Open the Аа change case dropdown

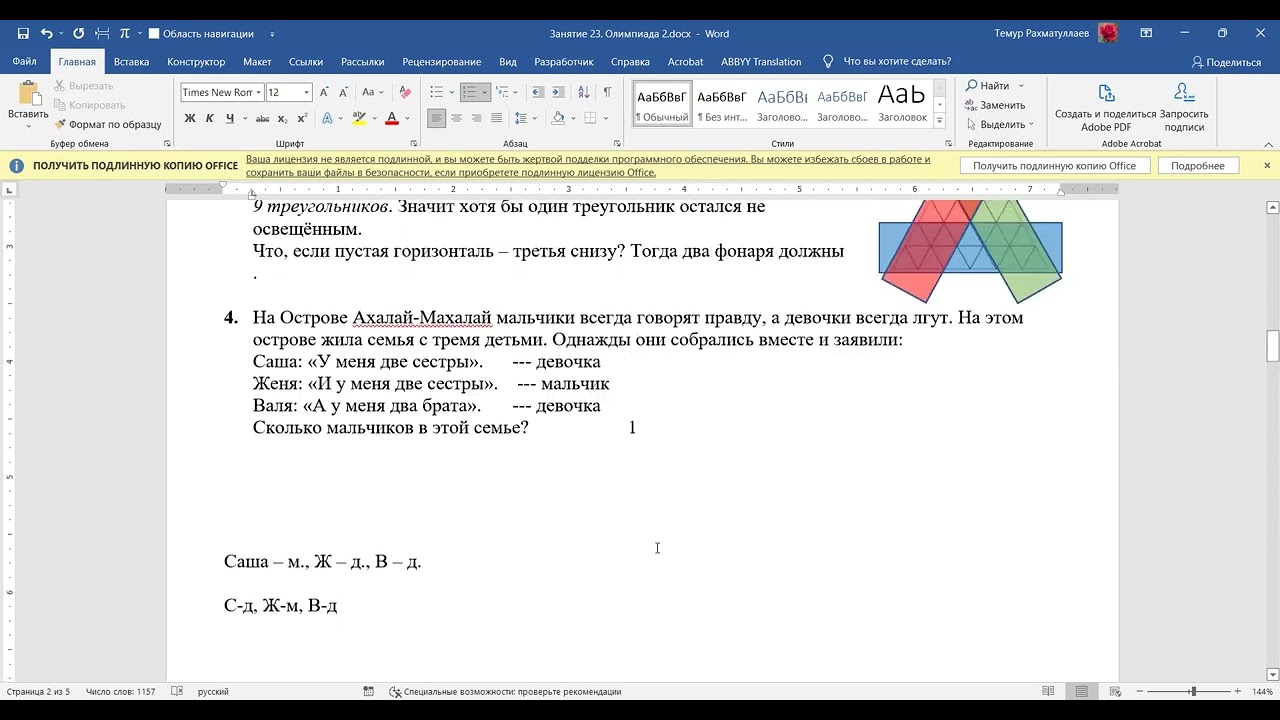tap(372, 92)
